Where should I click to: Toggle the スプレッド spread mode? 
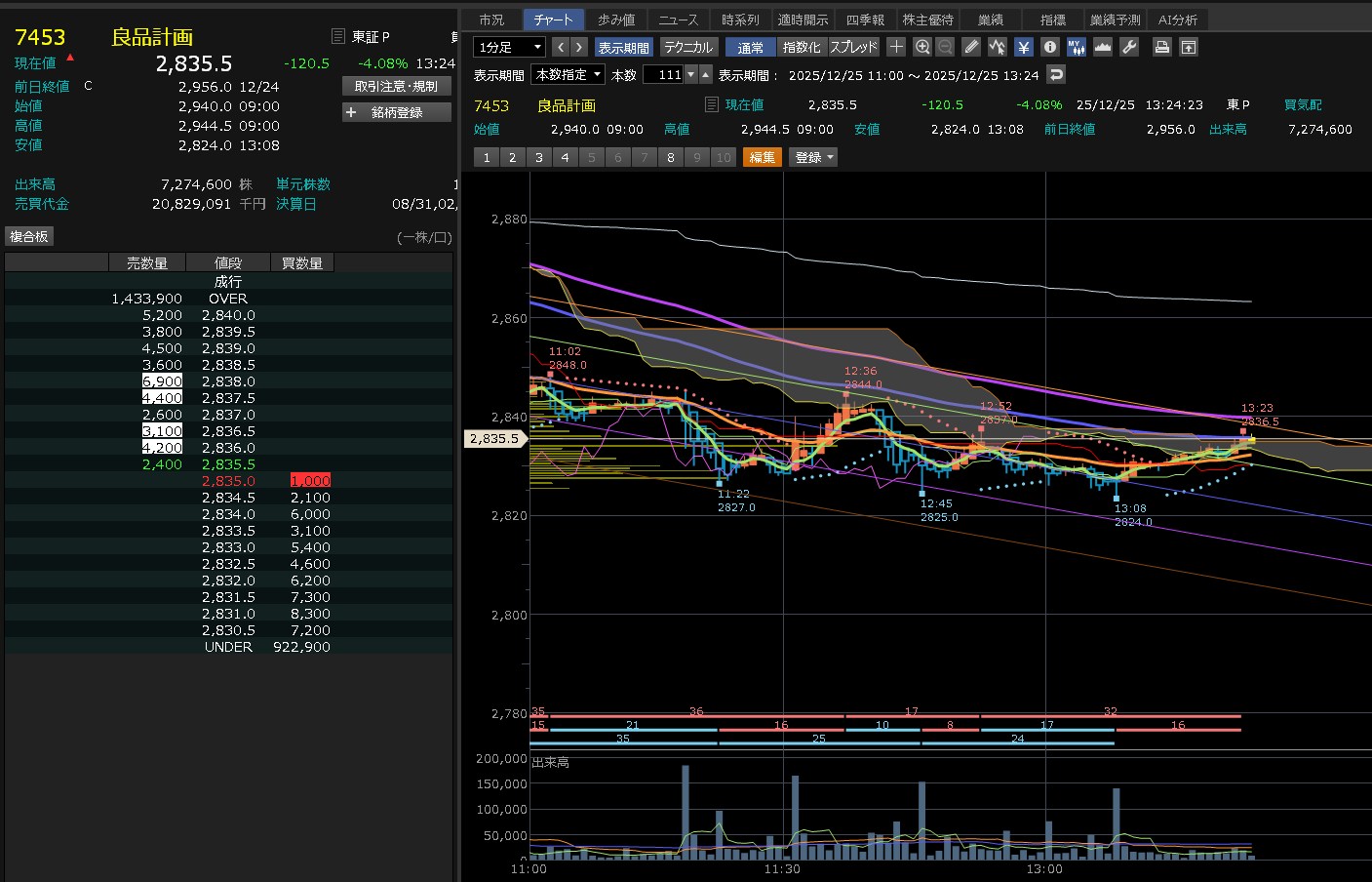853,47
